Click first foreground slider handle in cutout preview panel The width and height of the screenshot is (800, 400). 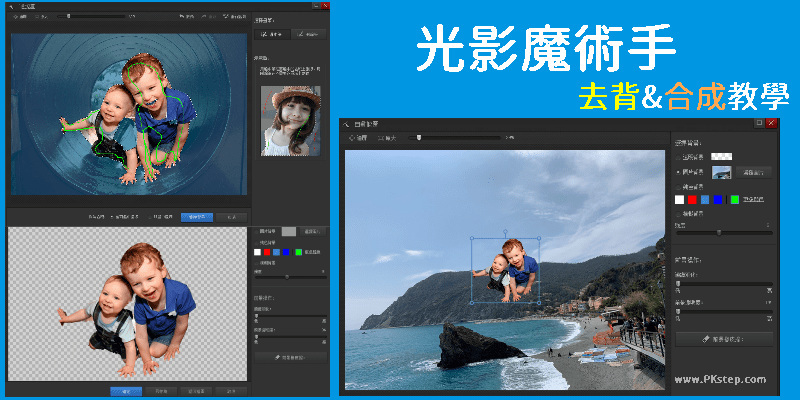(257, 316)
